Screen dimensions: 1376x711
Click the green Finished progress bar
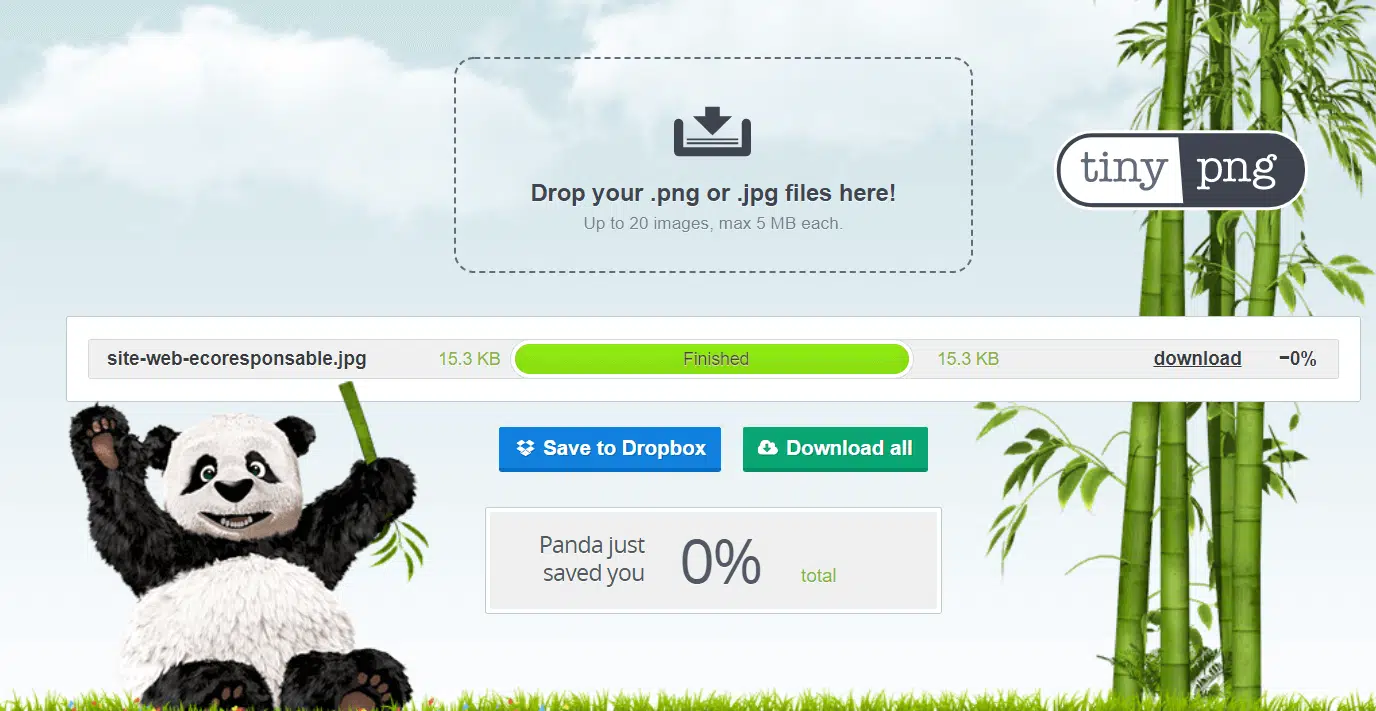coord(712,359)
